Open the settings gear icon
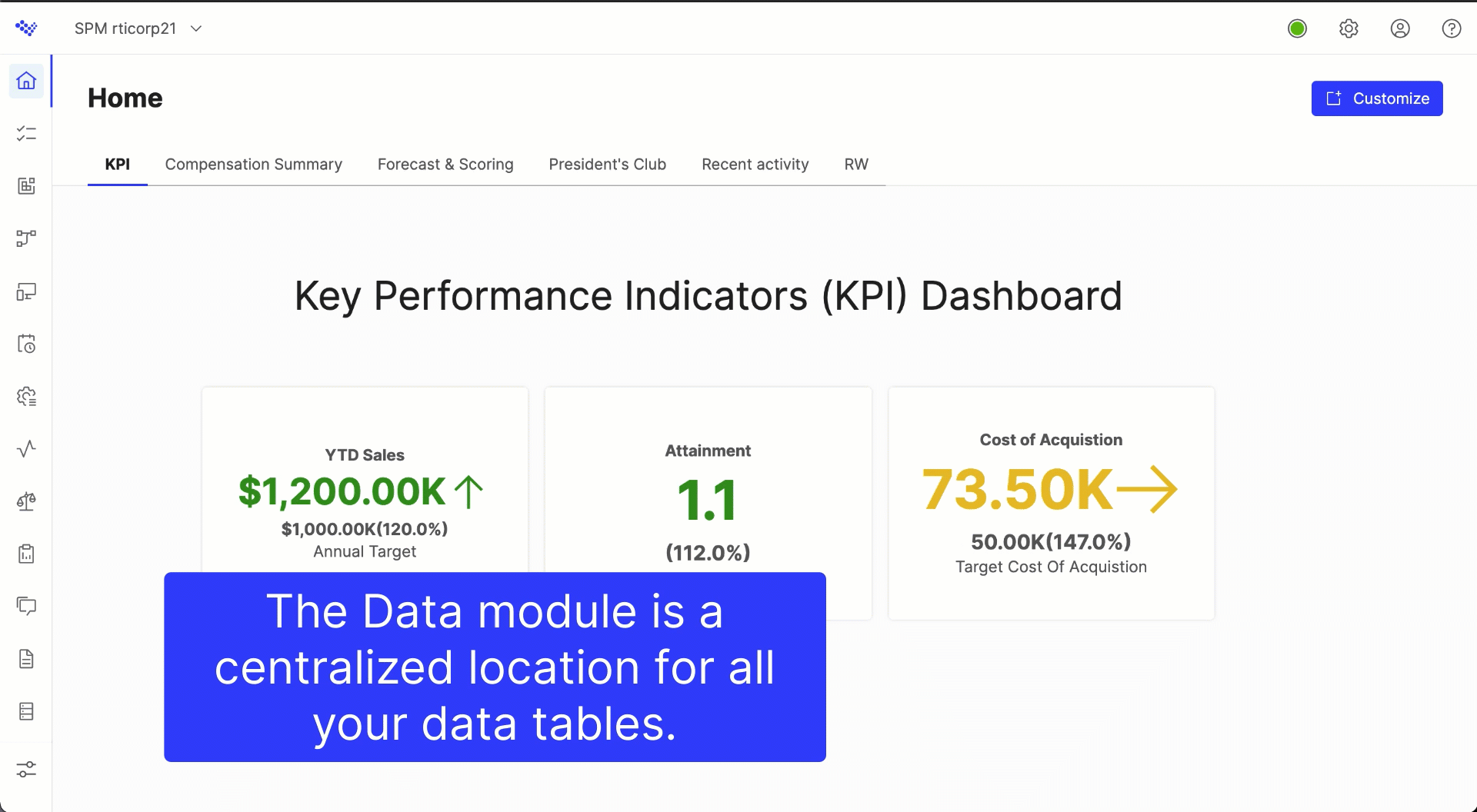 coord(1349,28)
